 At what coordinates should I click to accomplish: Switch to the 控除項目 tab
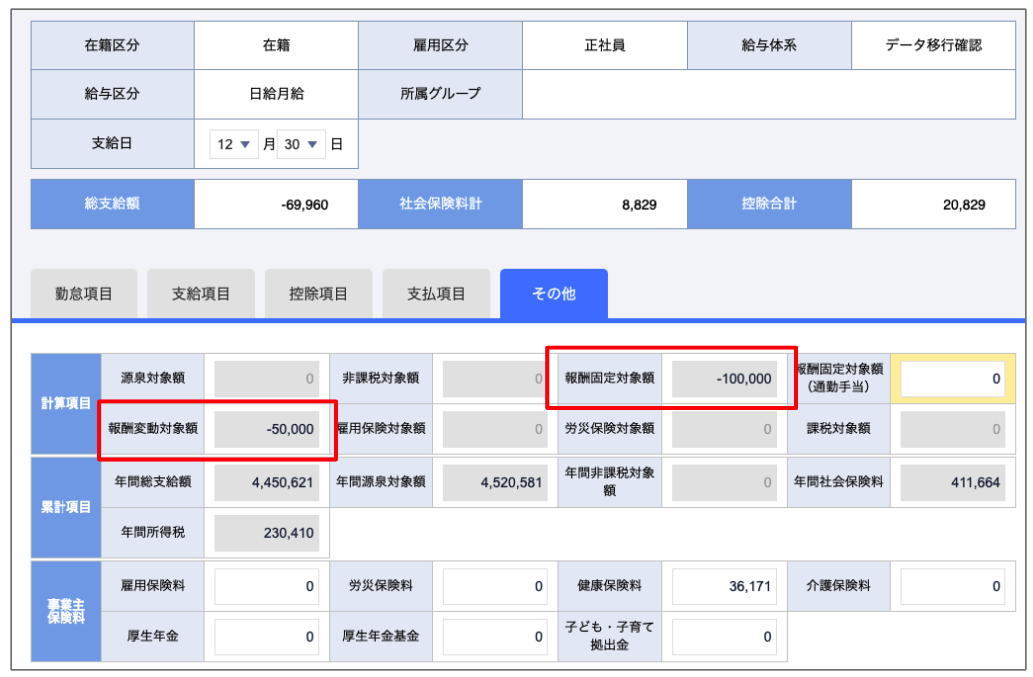tap(318, 294)
